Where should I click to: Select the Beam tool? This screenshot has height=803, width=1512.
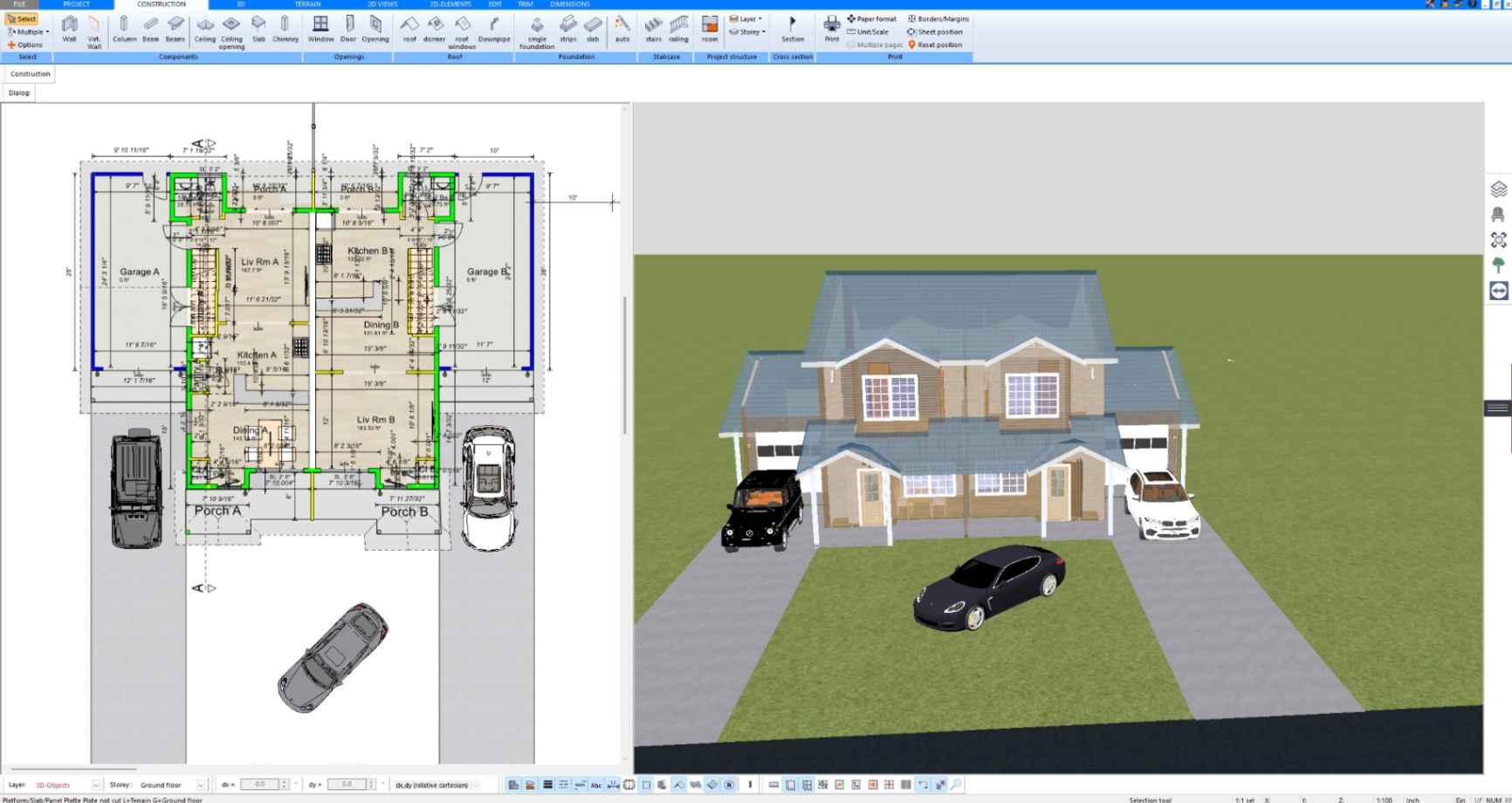[x=150, y=29]
